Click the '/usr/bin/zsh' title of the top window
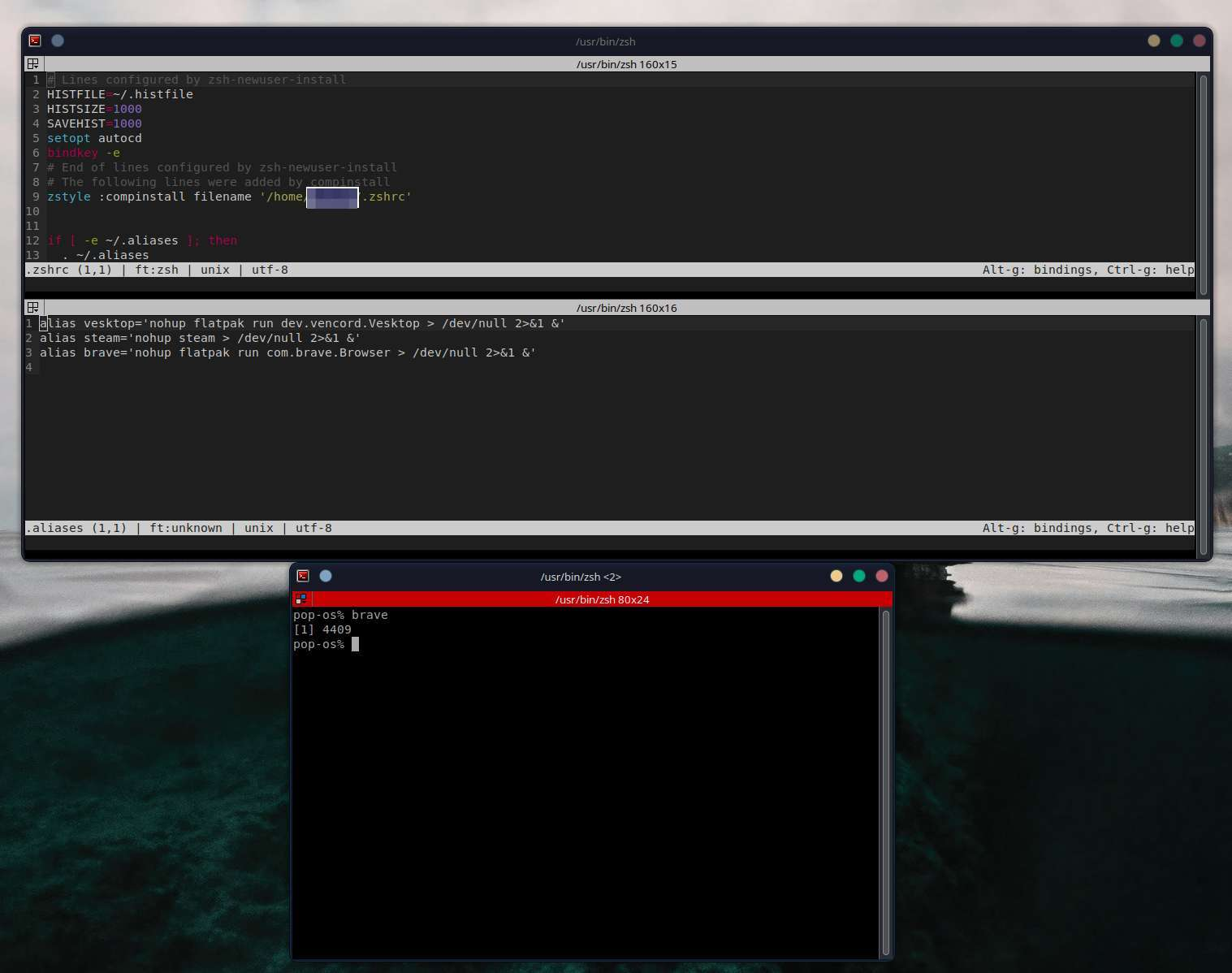The image size is (1232, 973). pyautogui.click(x=606, y=41)
